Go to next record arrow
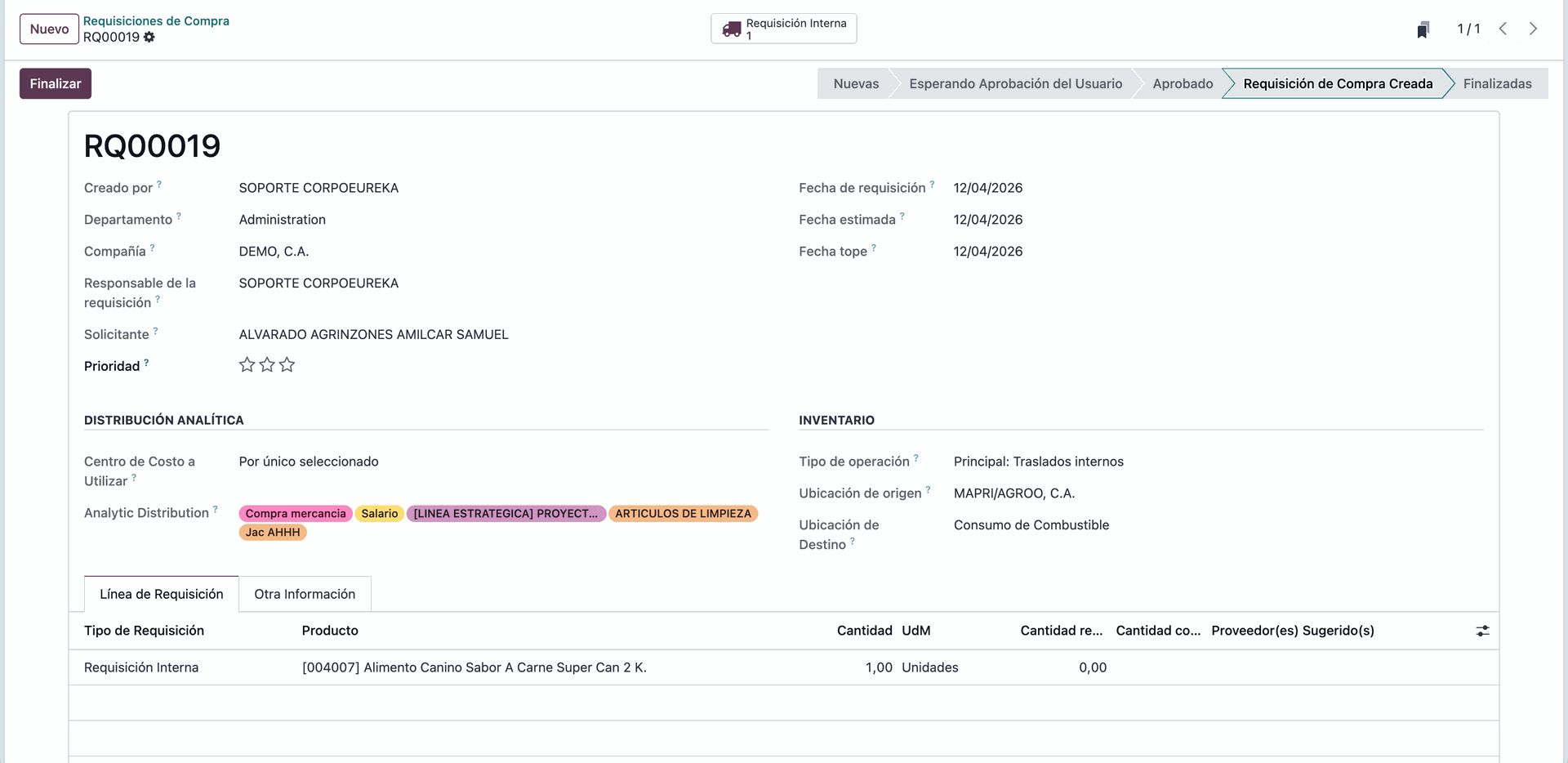This screenshot has height=763, width=1568. (x=1533, y=29)
